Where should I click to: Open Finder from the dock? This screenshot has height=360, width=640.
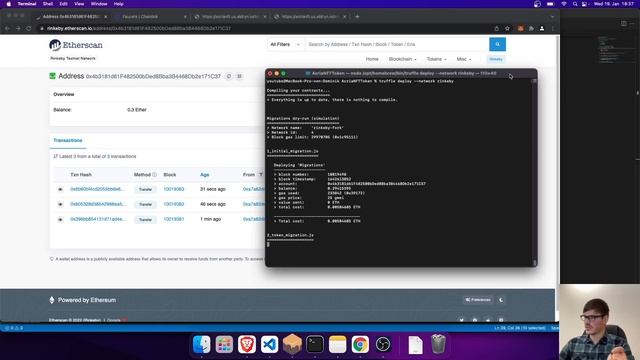pyautogui.click(x=202, y=344)
